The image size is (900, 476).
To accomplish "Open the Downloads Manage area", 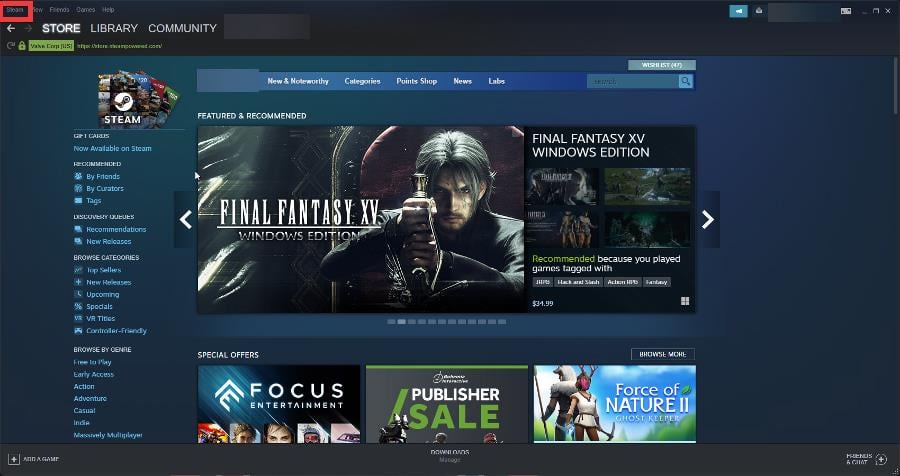I will pos(449,456).
